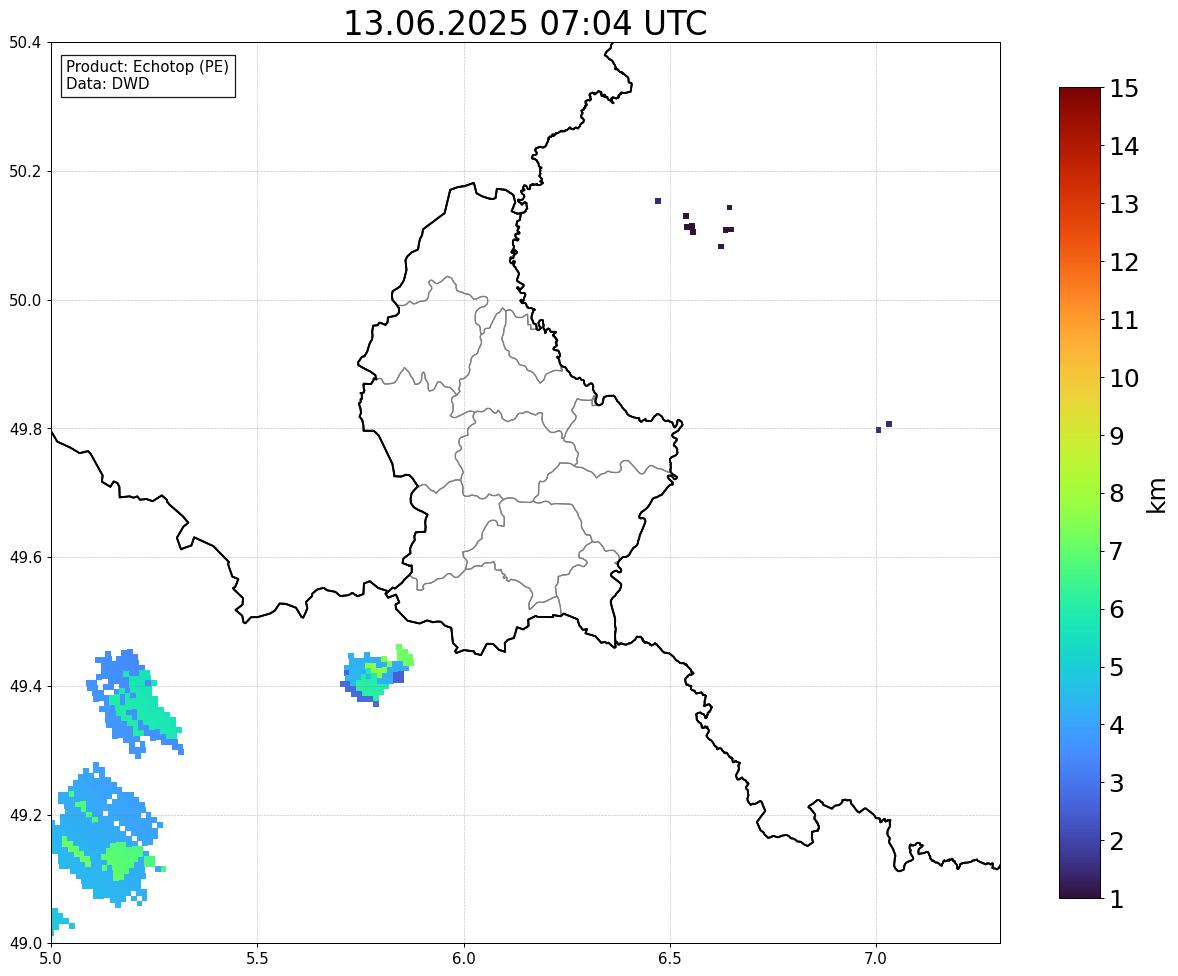Click the x-axis label 6.5
This screenshot has height=976, width=1178.
670,959
